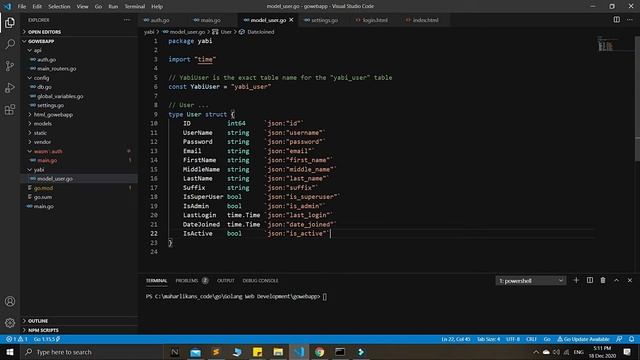The width and height of the screenshot is (640, 360).
Task: Kill terminal with the trash icon
Action: pyautogui.click(x=603, y=280)
